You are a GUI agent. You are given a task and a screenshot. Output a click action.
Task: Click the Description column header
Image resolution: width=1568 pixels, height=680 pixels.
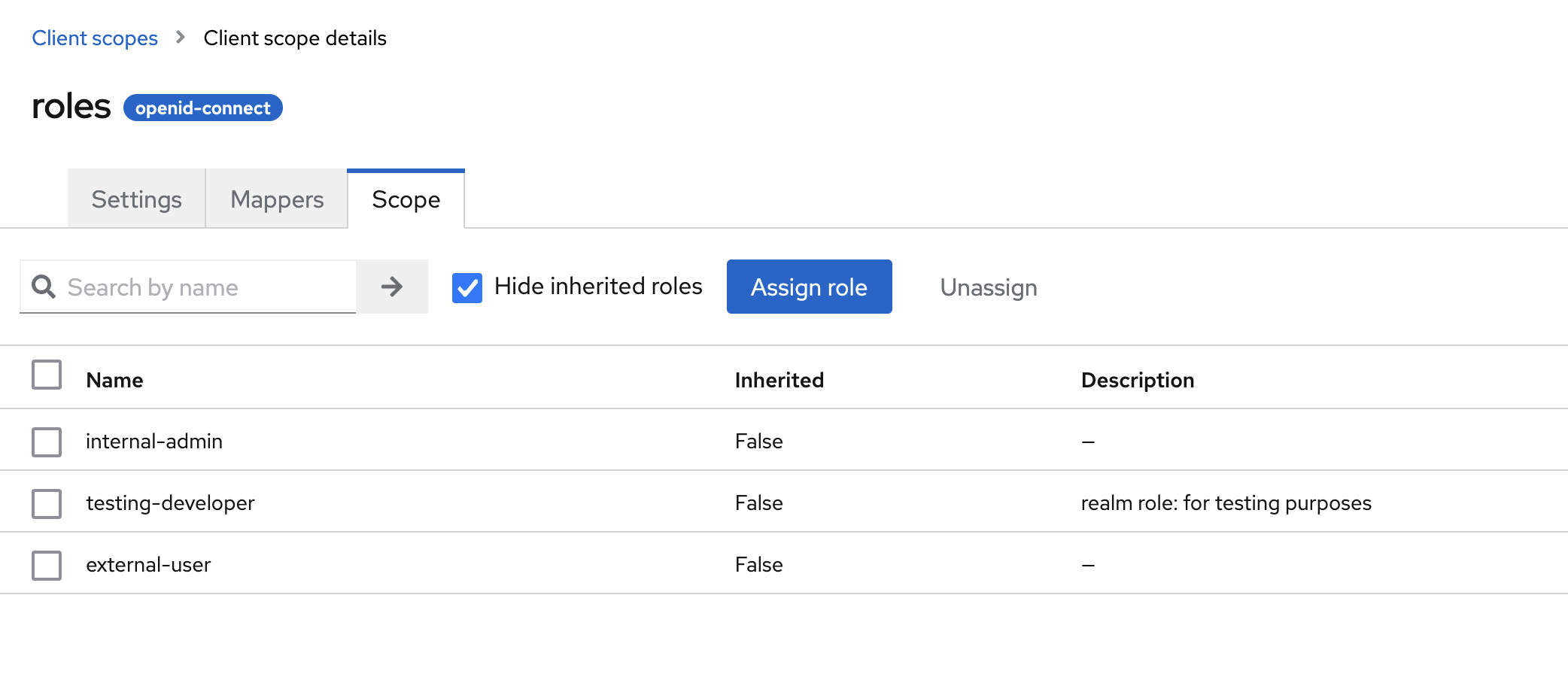tap(1138, 380)
